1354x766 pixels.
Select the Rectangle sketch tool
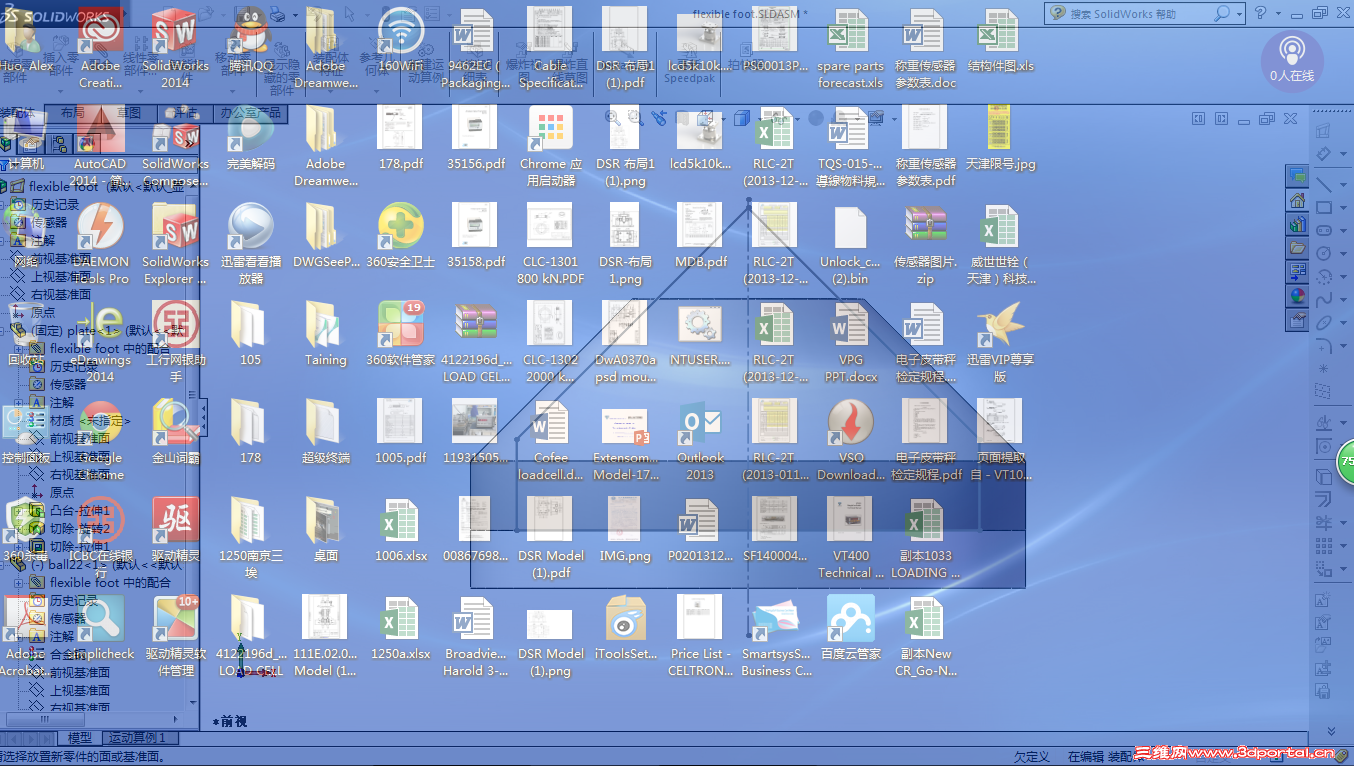[x=1323, y=207]
